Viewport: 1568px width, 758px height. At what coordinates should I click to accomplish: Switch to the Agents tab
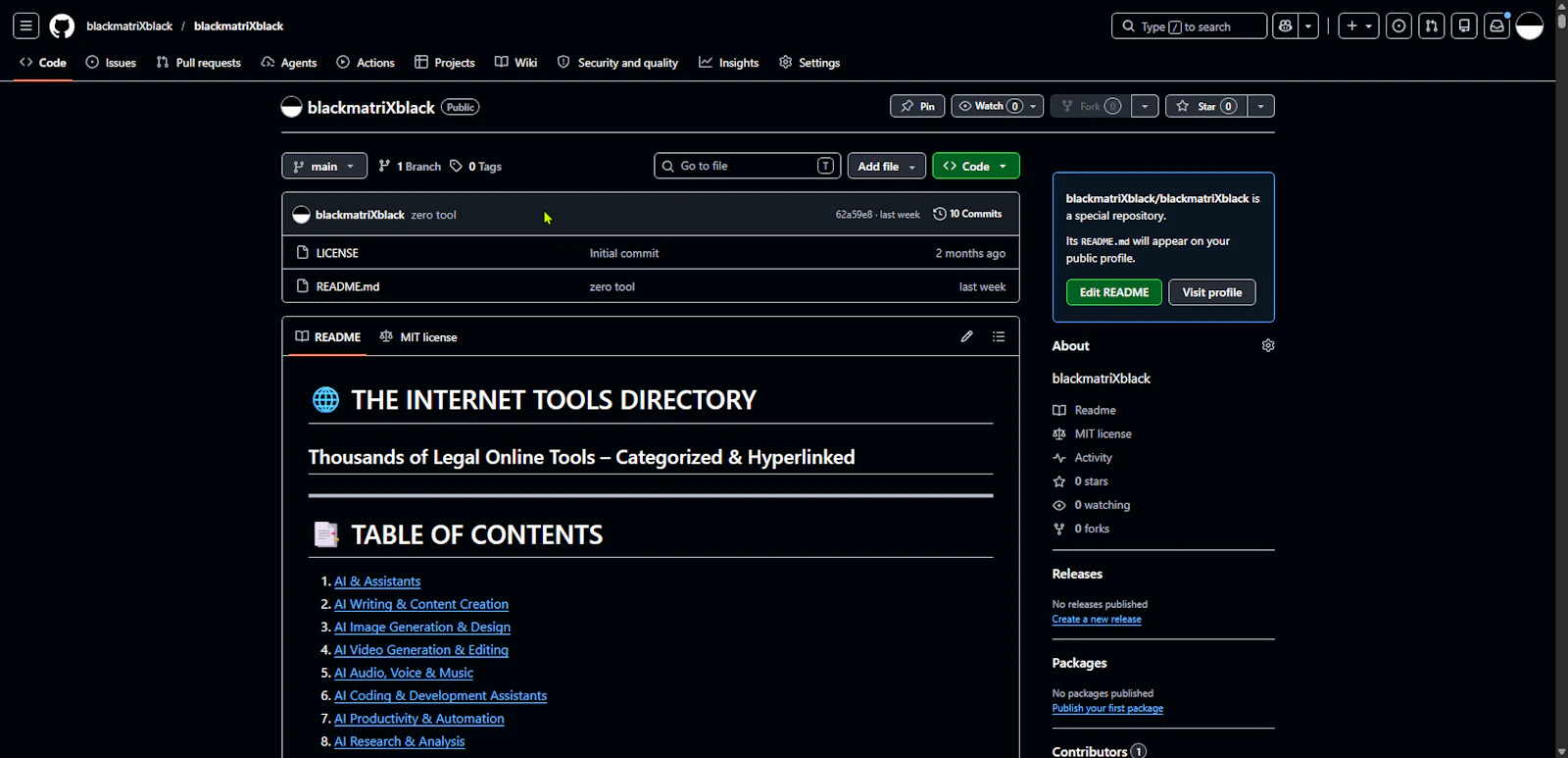coord(289,63)
